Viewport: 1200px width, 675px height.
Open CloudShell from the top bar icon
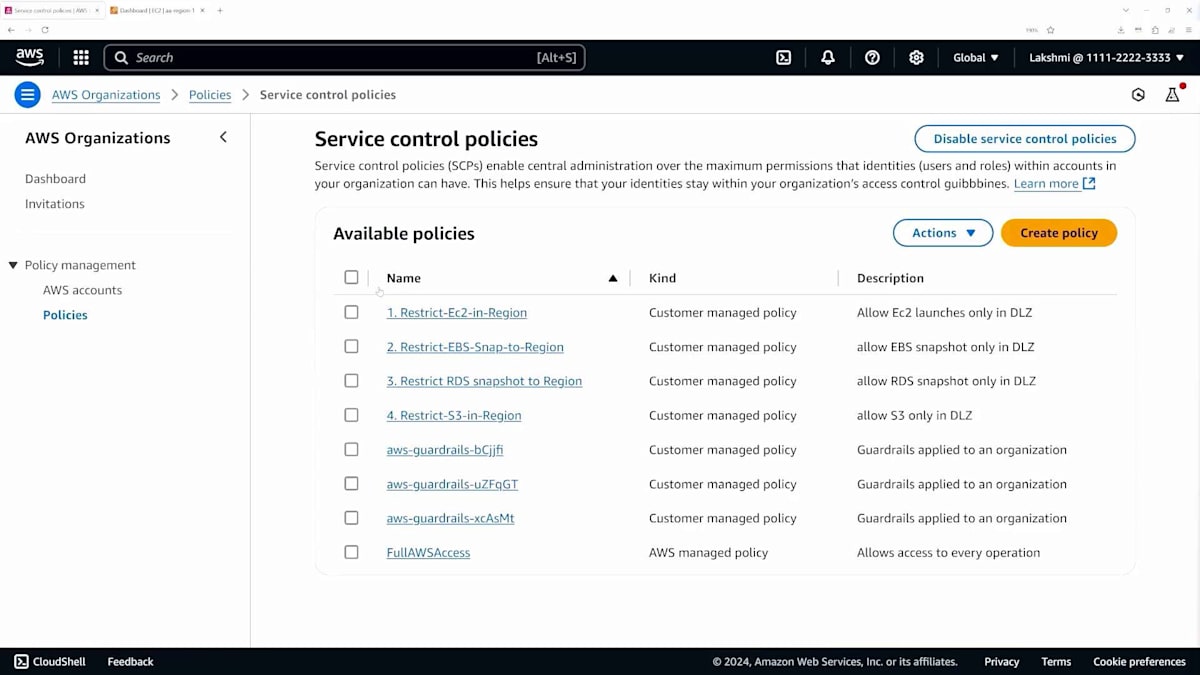(784, 58)
